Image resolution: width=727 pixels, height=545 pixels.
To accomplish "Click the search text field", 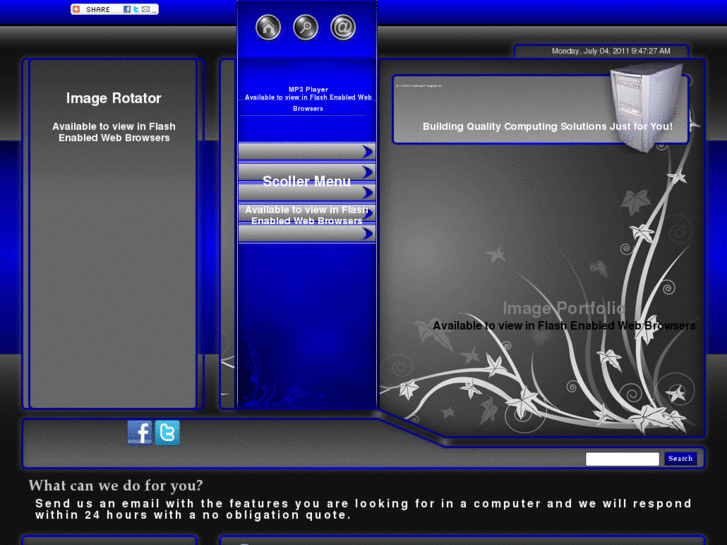I will (622, 459).
